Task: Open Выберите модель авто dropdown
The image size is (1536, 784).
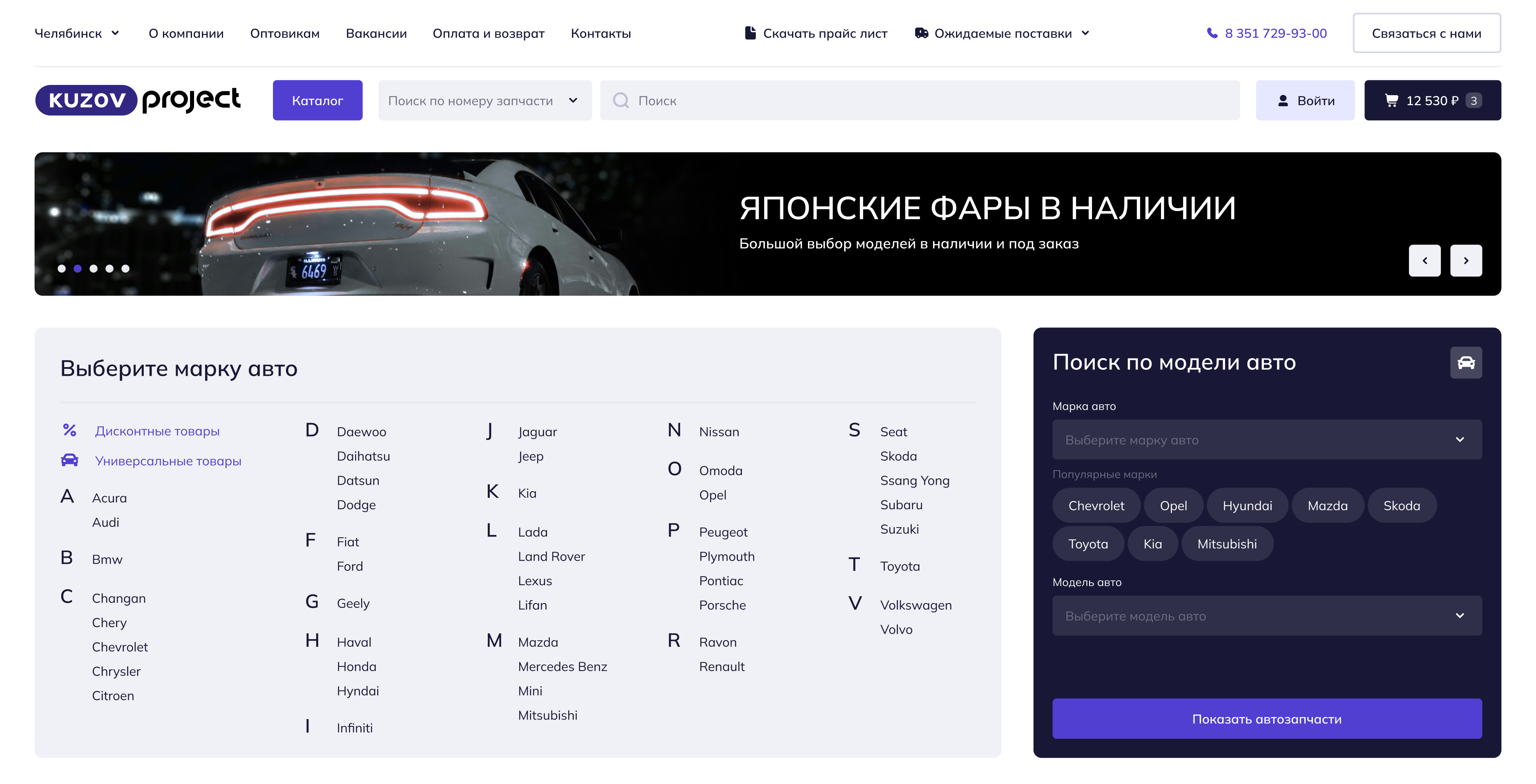Action: [x=1266, y=615]
